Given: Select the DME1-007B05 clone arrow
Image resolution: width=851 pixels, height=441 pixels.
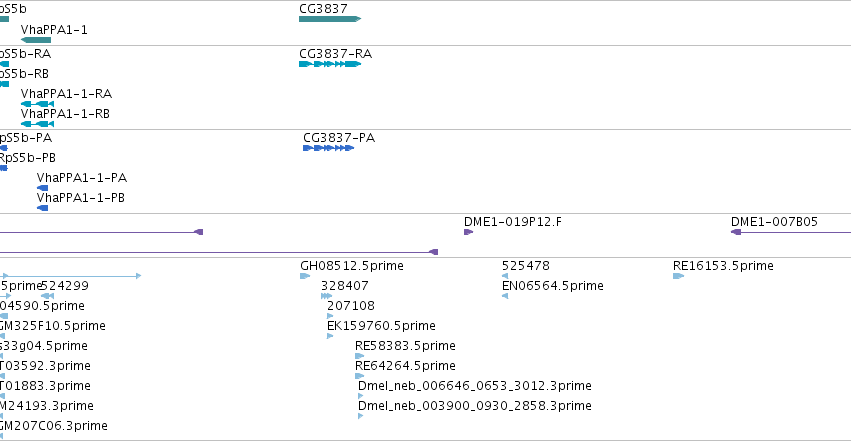Looking at the screenshot, I should 791,232.
